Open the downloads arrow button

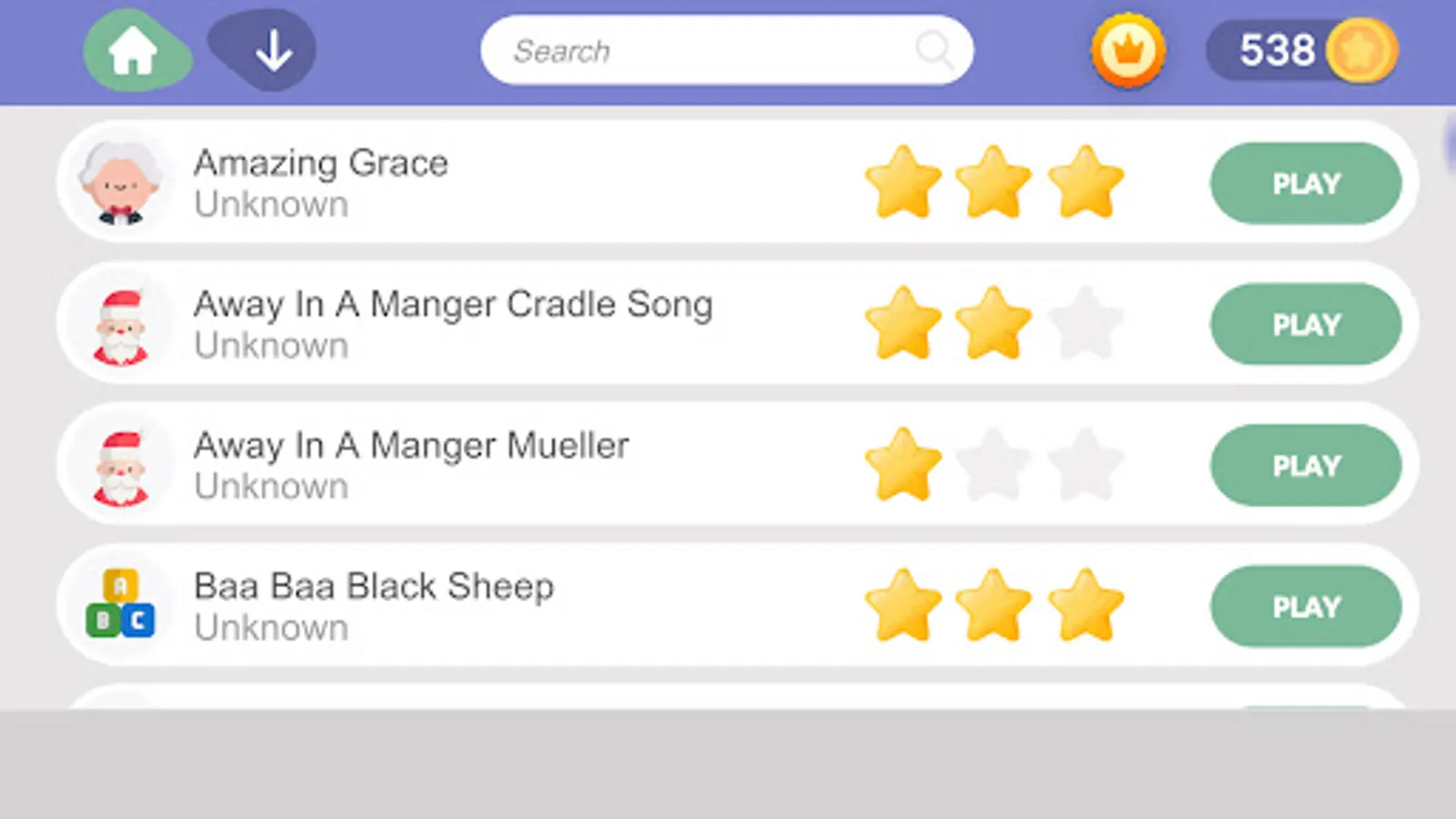click(272, 51)
